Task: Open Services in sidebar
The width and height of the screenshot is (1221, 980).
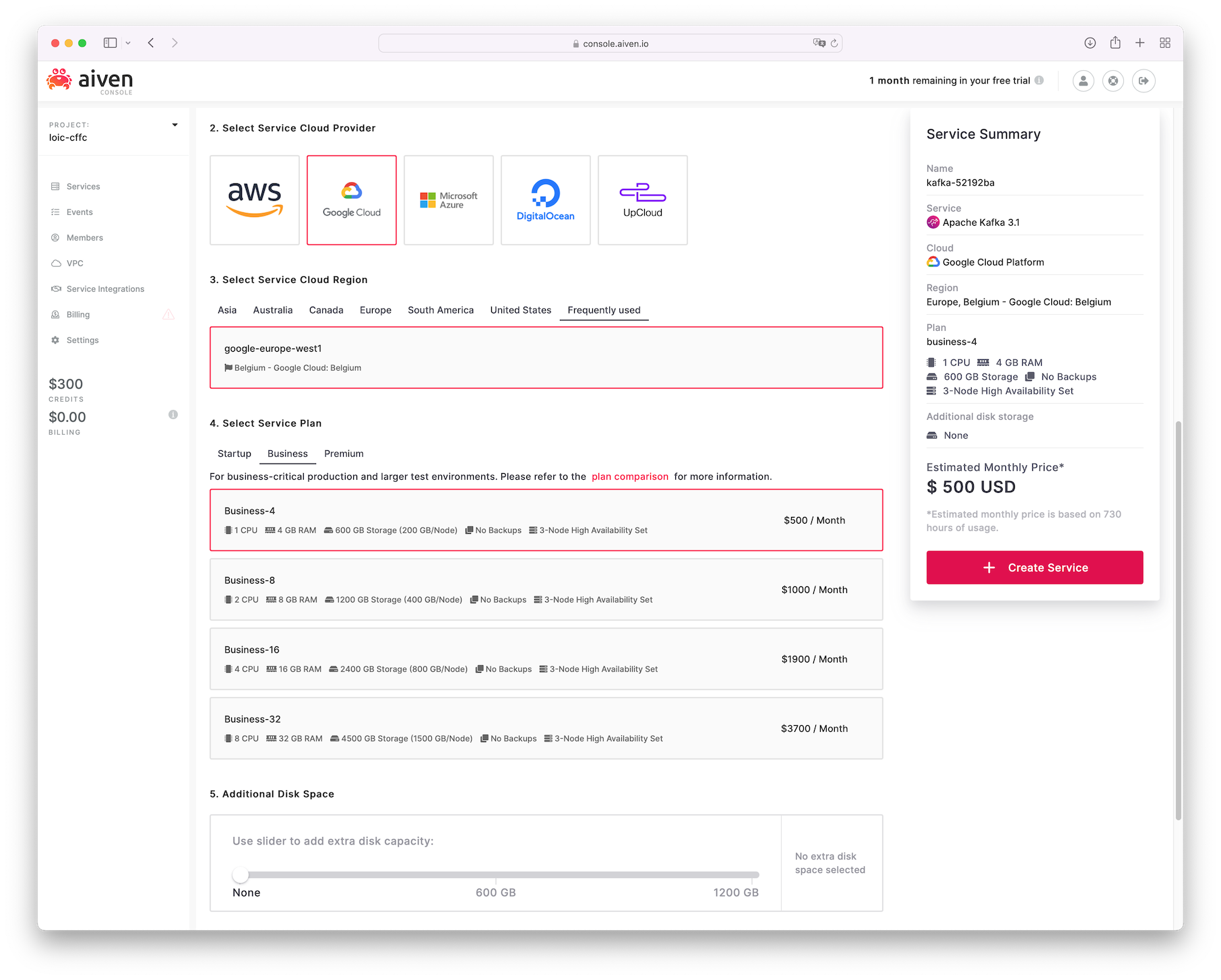Action: 83,187
